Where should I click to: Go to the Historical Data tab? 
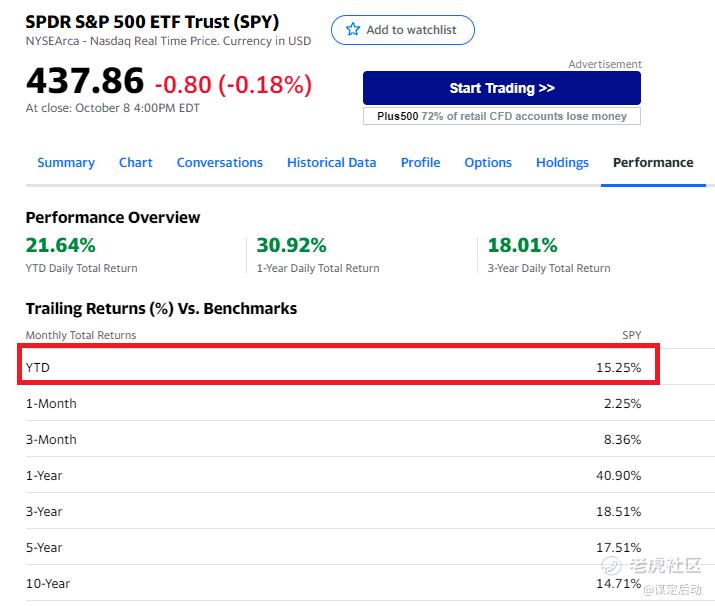332,163
